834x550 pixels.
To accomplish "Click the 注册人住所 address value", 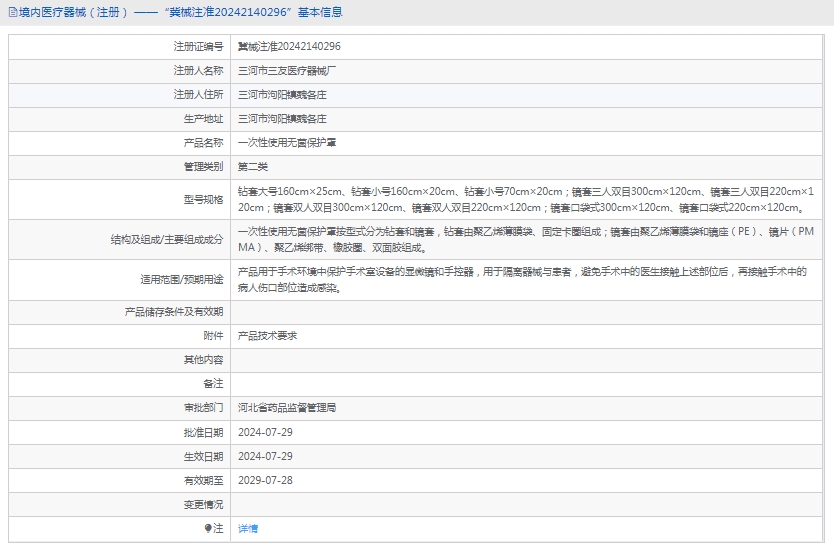I will tap(282, 95).
